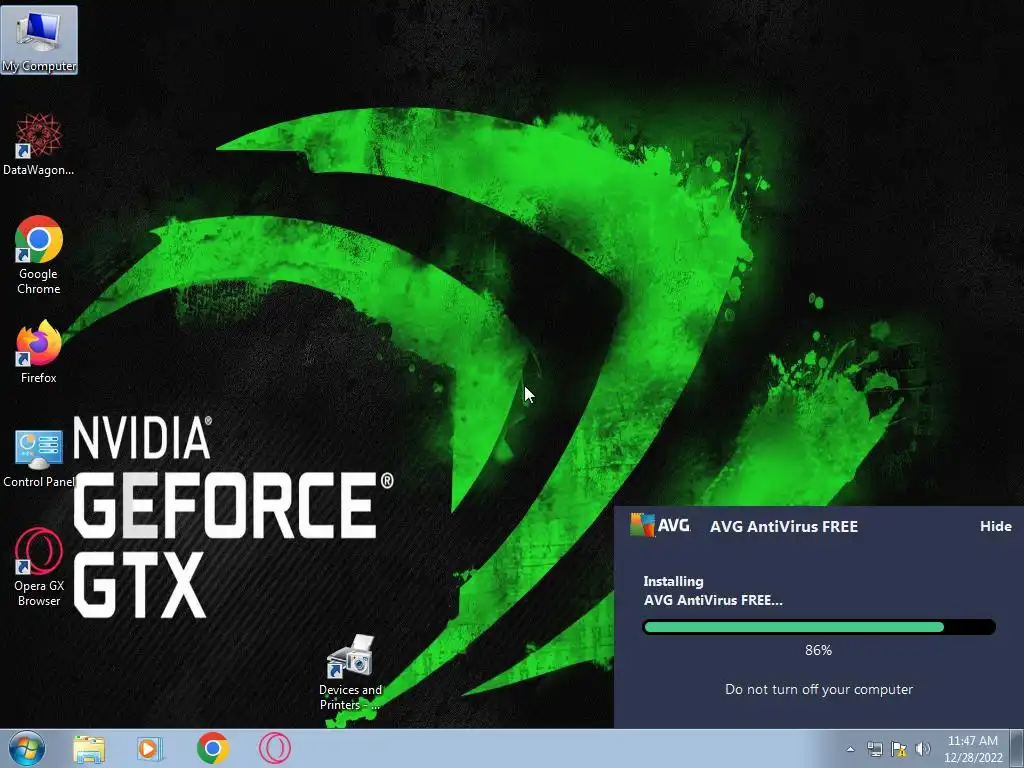
Task: Select the Control Panel desktop icon
Action: pyautogui.click(x=39, y=458)
